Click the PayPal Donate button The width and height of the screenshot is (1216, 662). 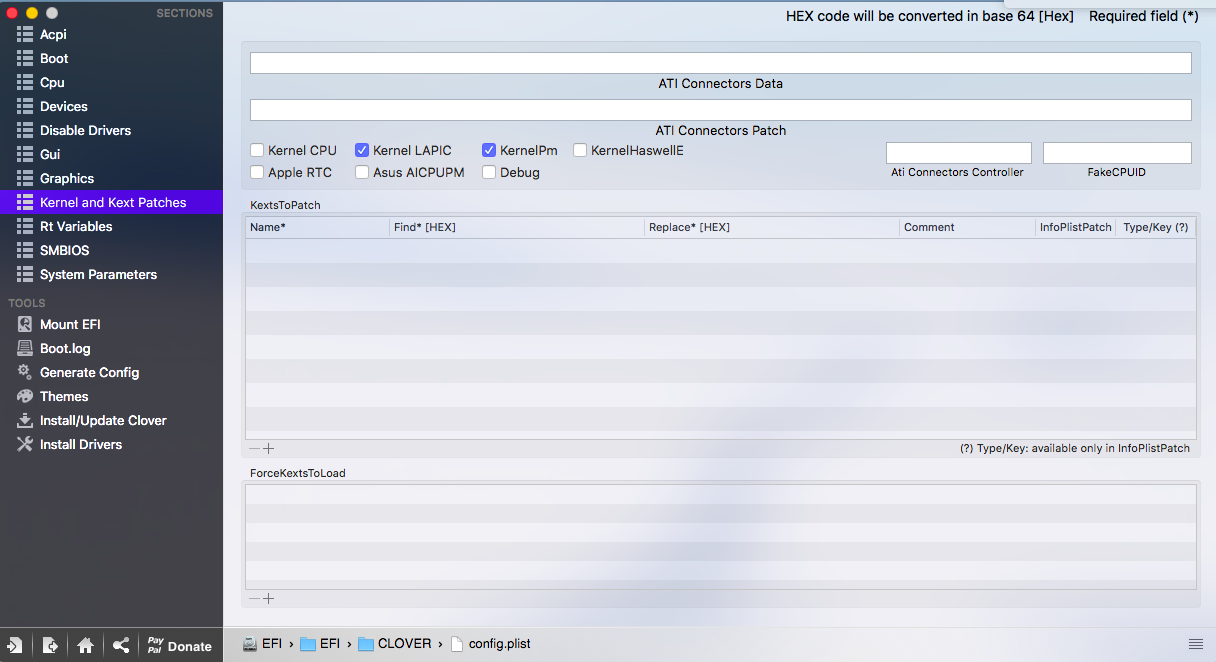click(x=179, y=646)
